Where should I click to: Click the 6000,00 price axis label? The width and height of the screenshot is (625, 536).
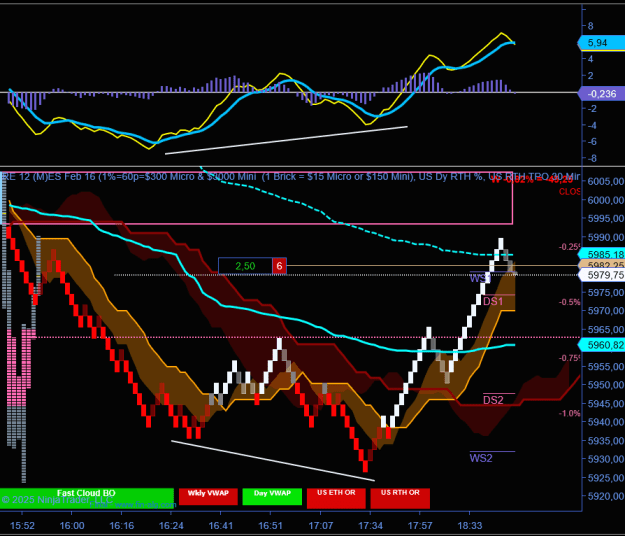pos(605,200)
